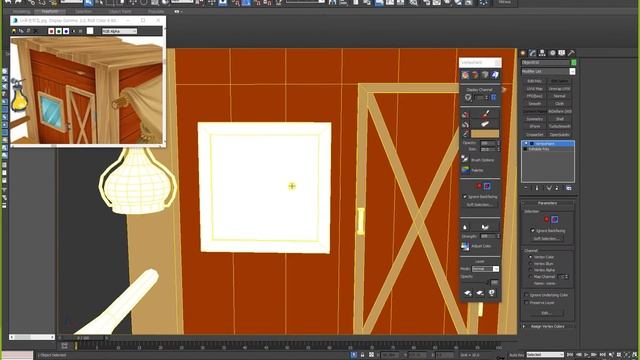Toggle Preserve Layer checkbox
This screenshot has height=360, width=640.
pos(526,303)
